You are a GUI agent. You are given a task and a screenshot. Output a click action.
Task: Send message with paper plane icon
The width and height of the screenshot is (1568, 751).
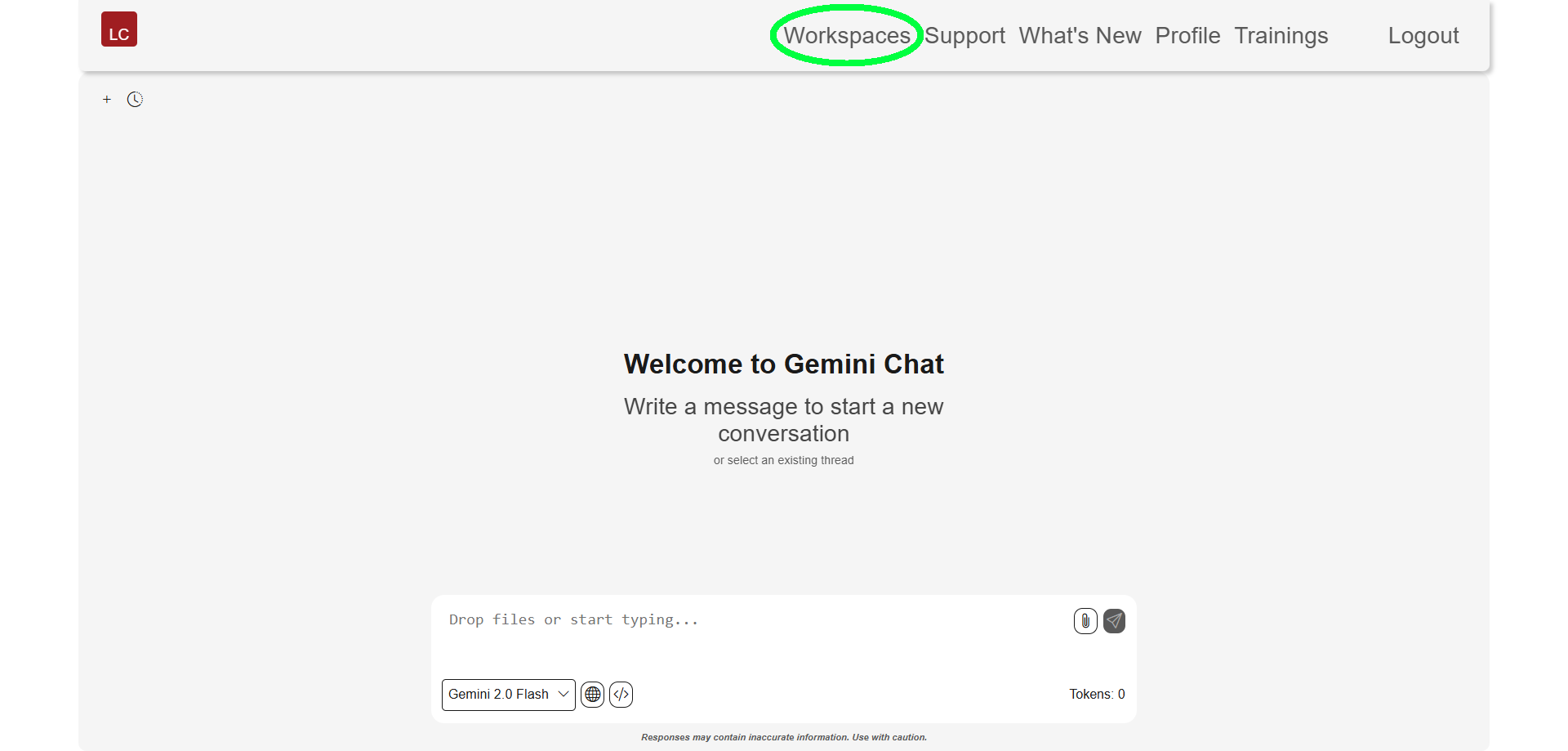1114,621
